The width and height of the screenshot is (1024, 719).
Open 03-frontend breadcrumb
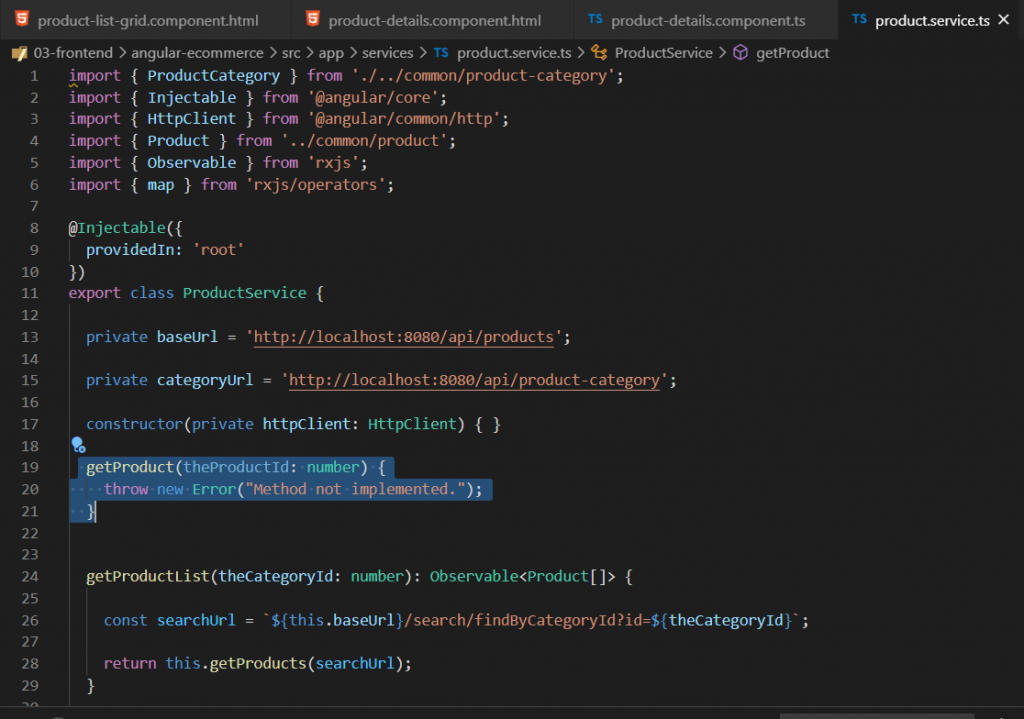(73, 53)
